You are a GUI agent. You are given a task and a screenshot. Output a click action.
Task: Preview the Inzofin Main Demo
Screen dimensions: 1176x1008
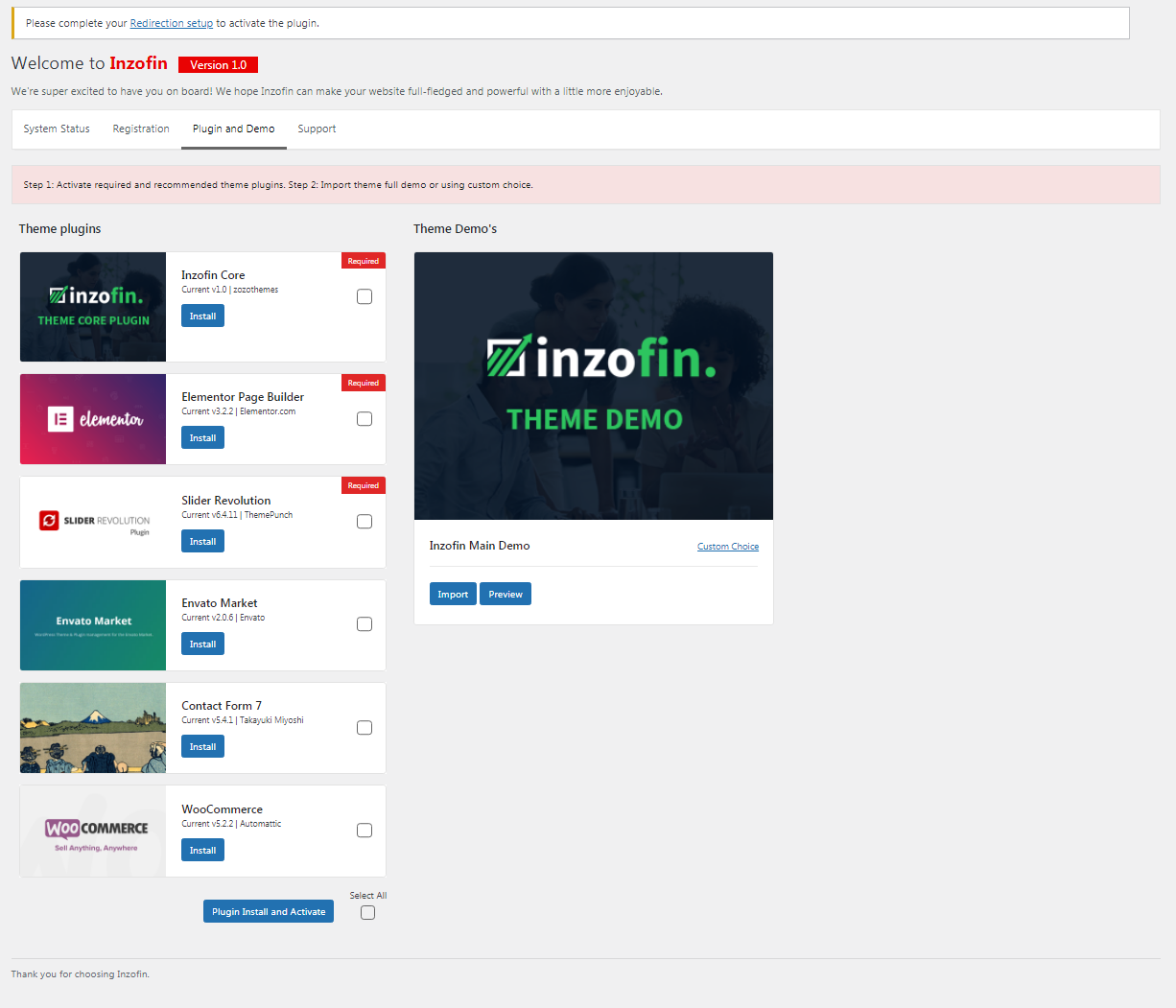coord(506,595)
